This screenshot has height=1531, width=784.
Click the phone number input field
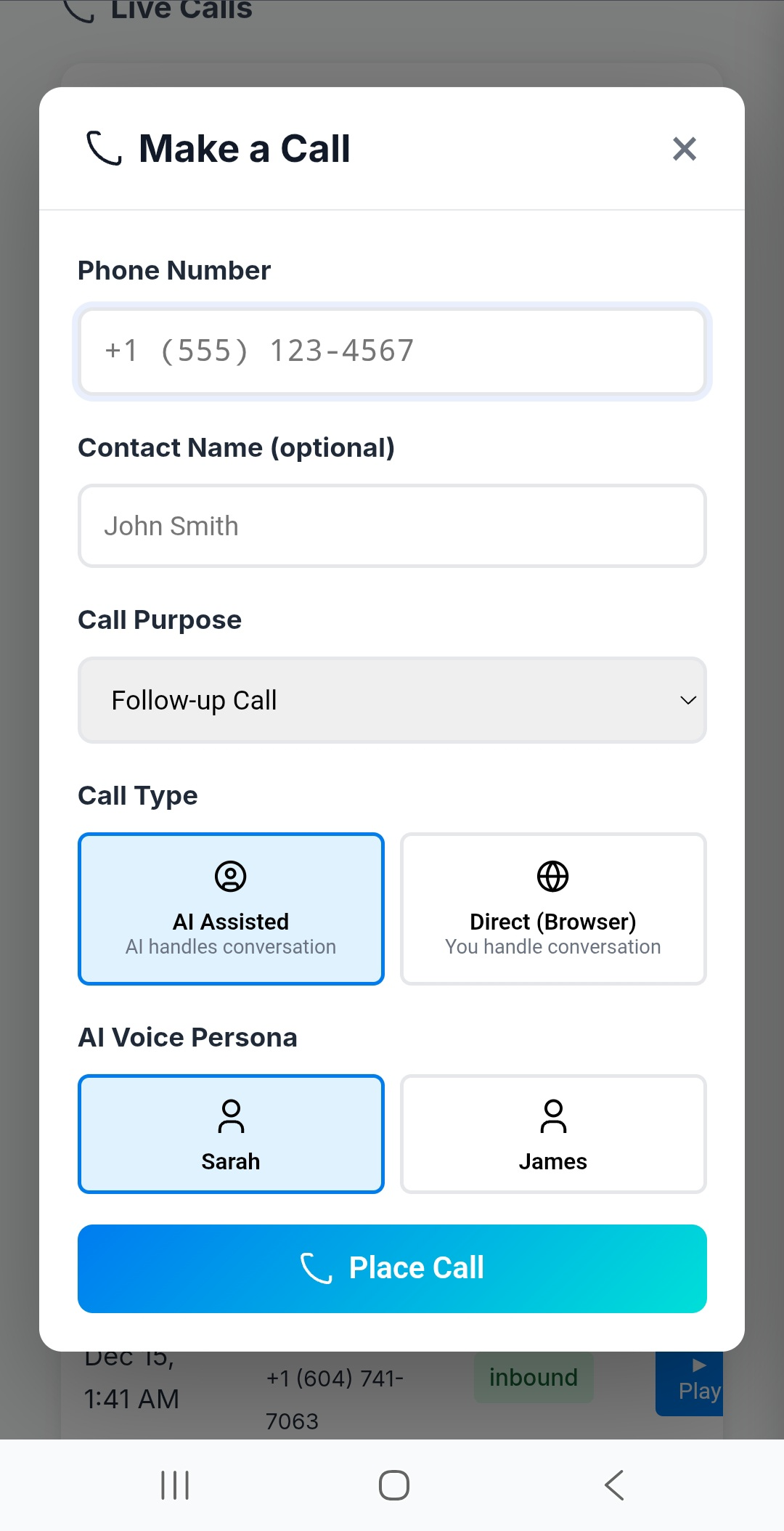(392, 351)
